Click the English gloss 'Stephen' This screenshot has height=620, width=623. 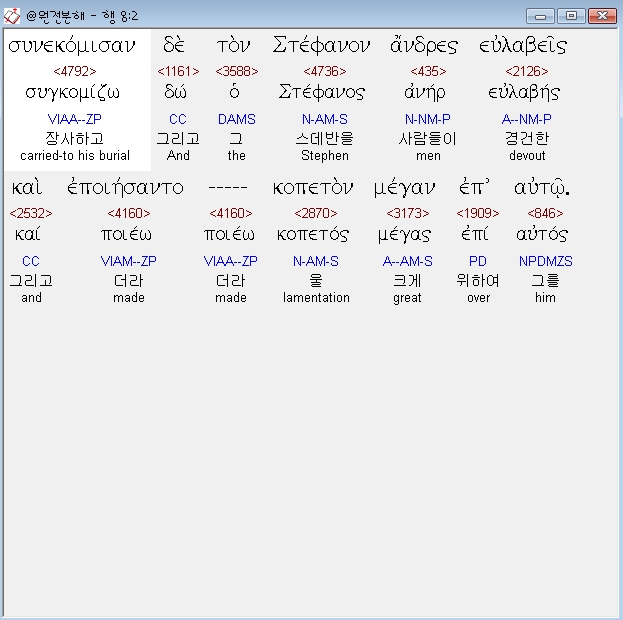point(325,155)
